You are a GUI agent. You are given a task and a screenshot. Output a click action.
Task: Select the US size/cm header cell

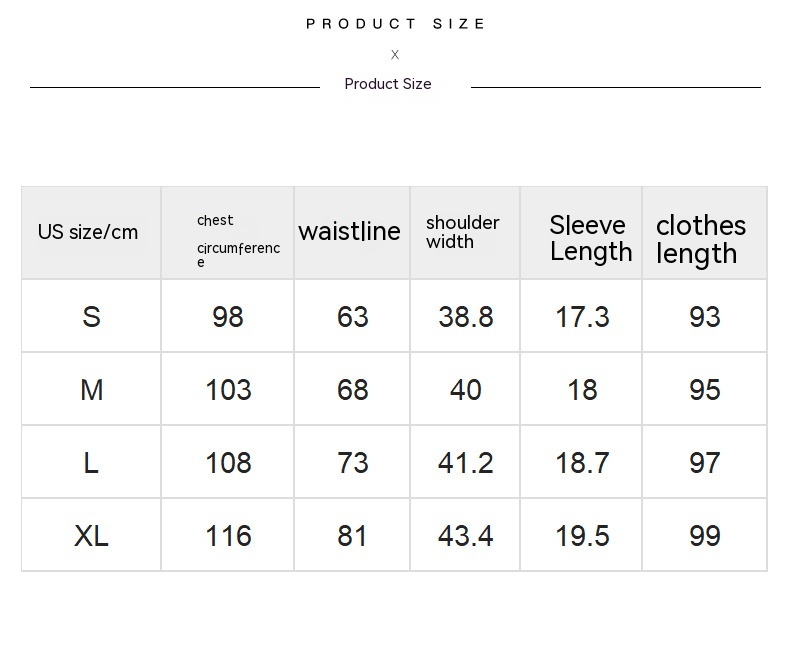point(88,232)
